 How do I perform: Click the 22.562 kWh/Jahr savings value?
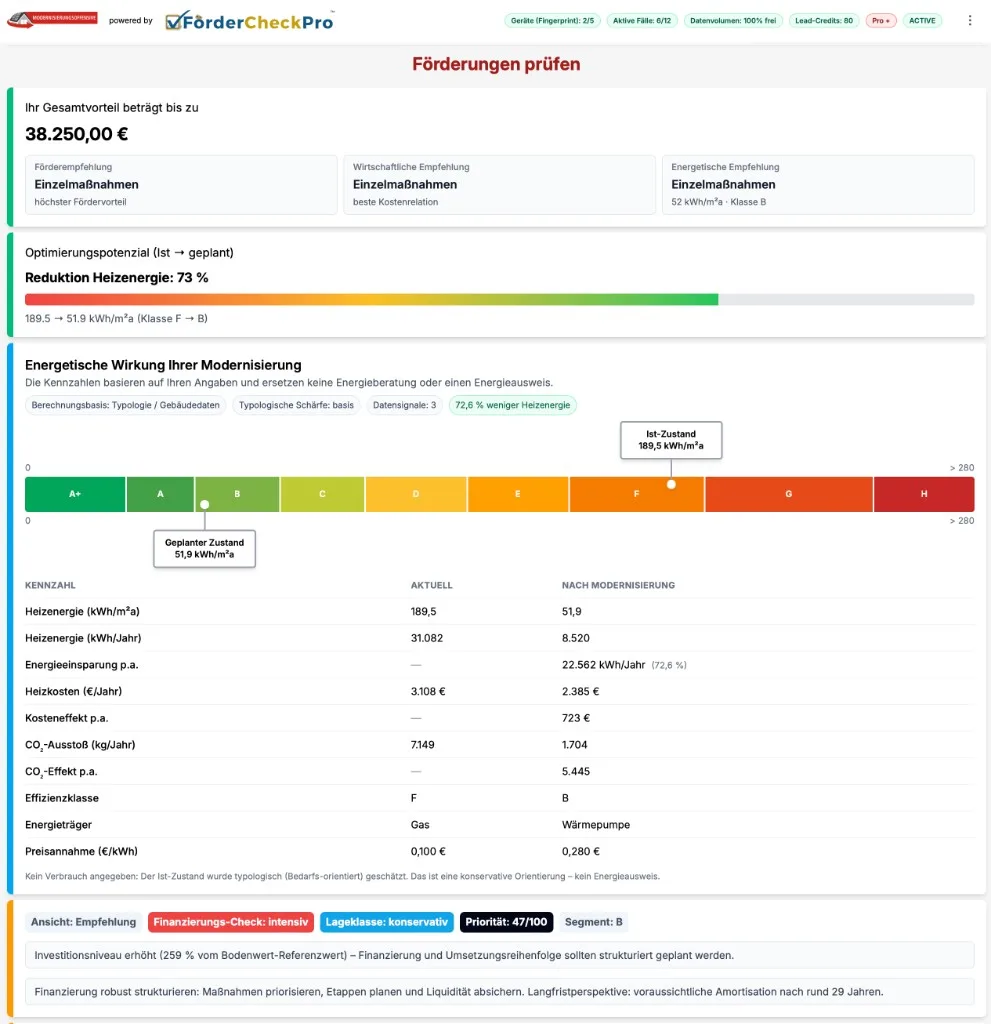(x=603, y=665)
